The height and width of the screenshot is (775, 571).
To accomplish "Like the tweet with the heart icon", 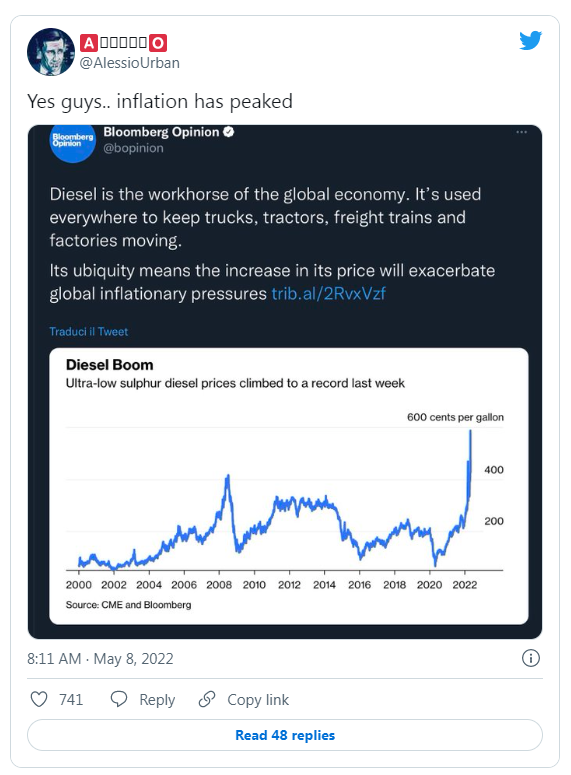I will [39, 699].
